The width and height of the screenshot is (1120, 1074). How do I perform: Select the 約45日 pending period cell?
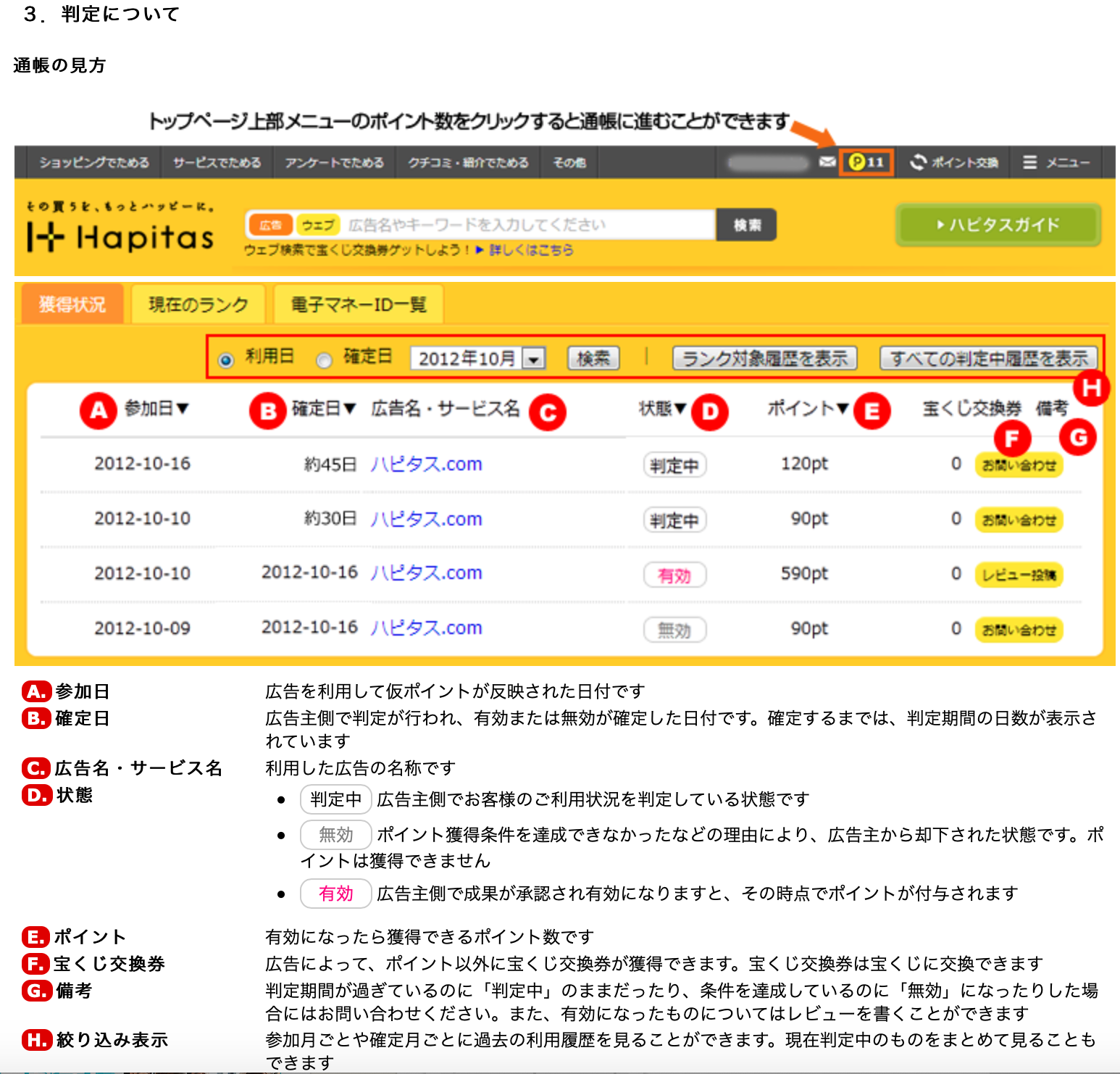click(330, 464)
